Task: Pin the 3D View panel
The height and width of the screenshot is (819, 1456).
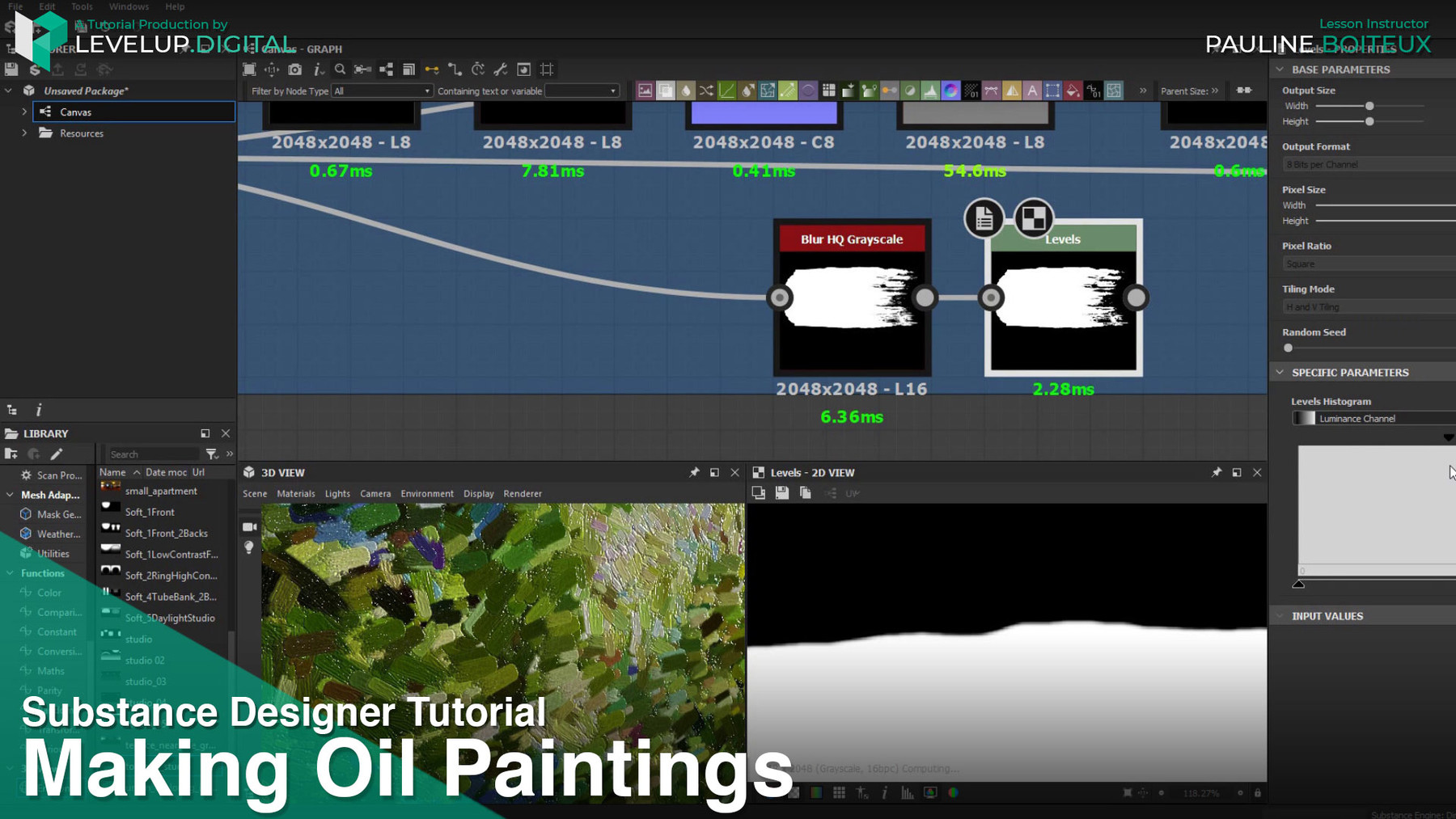Action: point(694,472)
